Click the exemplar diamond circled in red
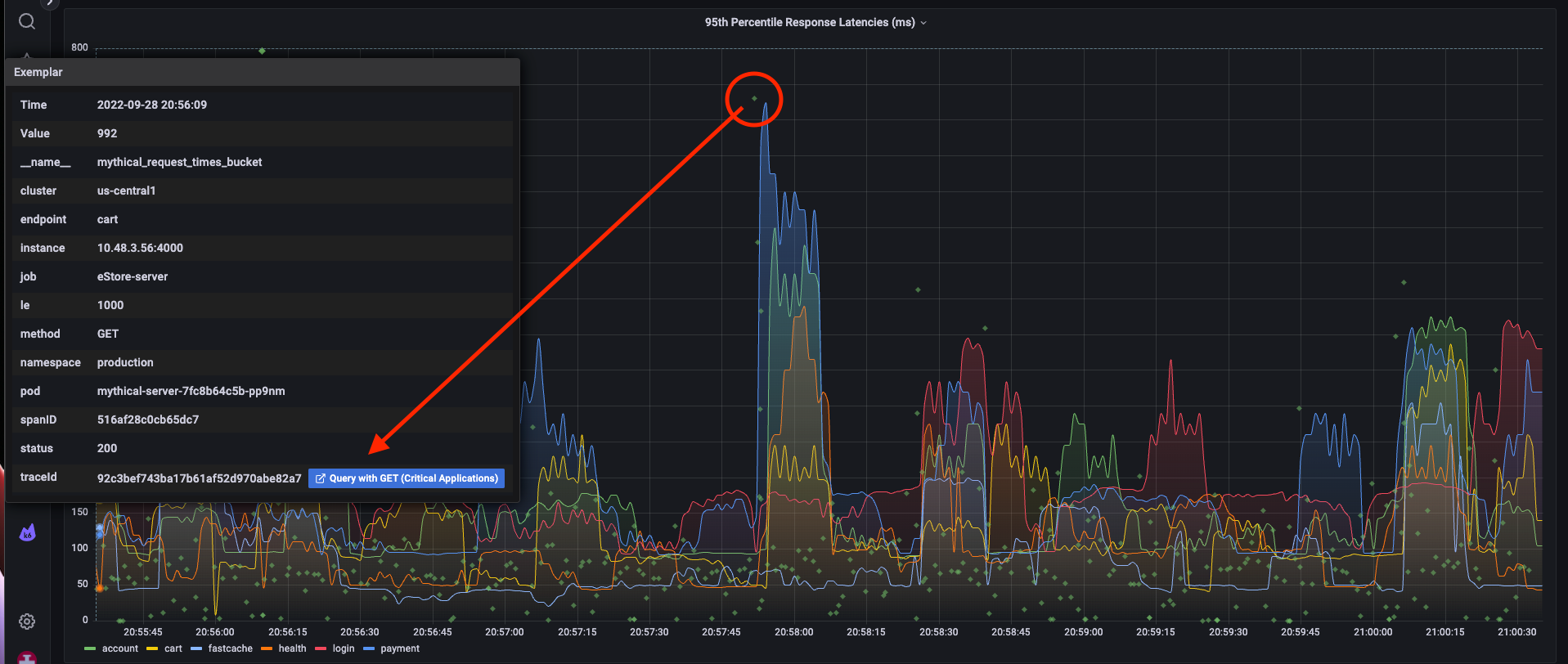The image size is (1568, 664). [754, 99]
